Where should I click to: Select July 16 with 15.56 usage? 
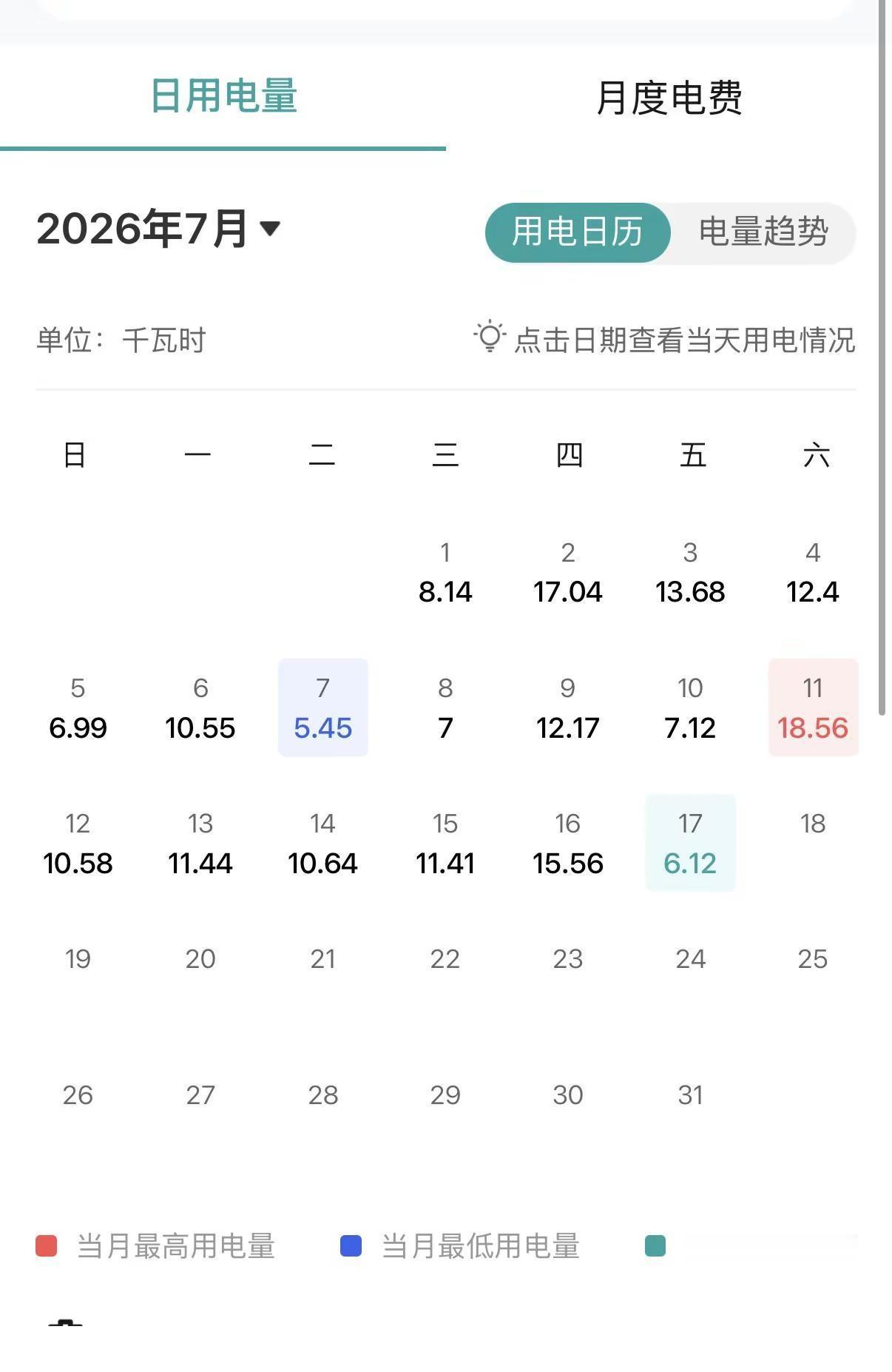[x=568, y=843]
